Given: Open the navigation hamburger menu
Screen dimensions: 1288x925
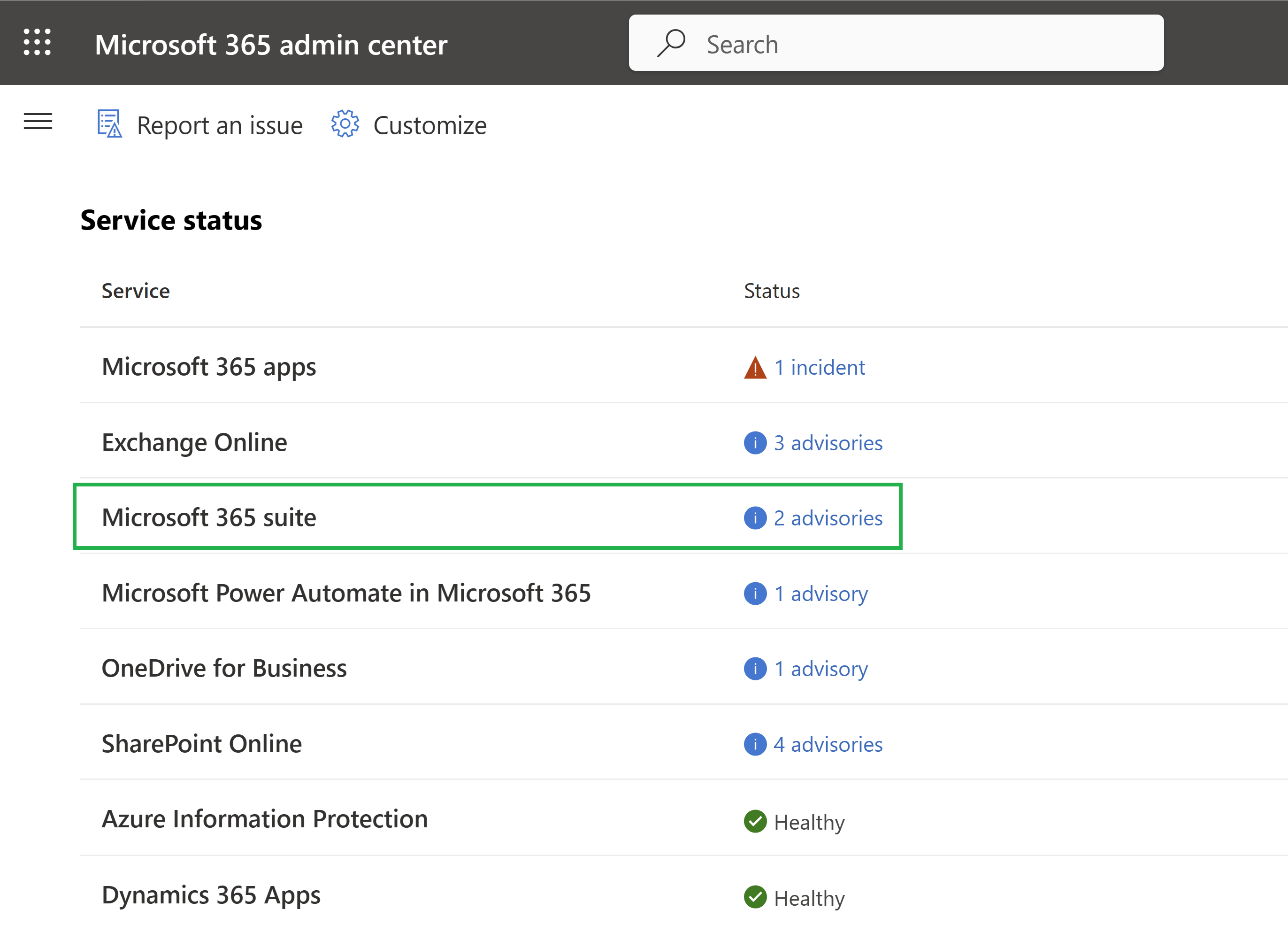Looking at the screenshot, I should [37, 121].
